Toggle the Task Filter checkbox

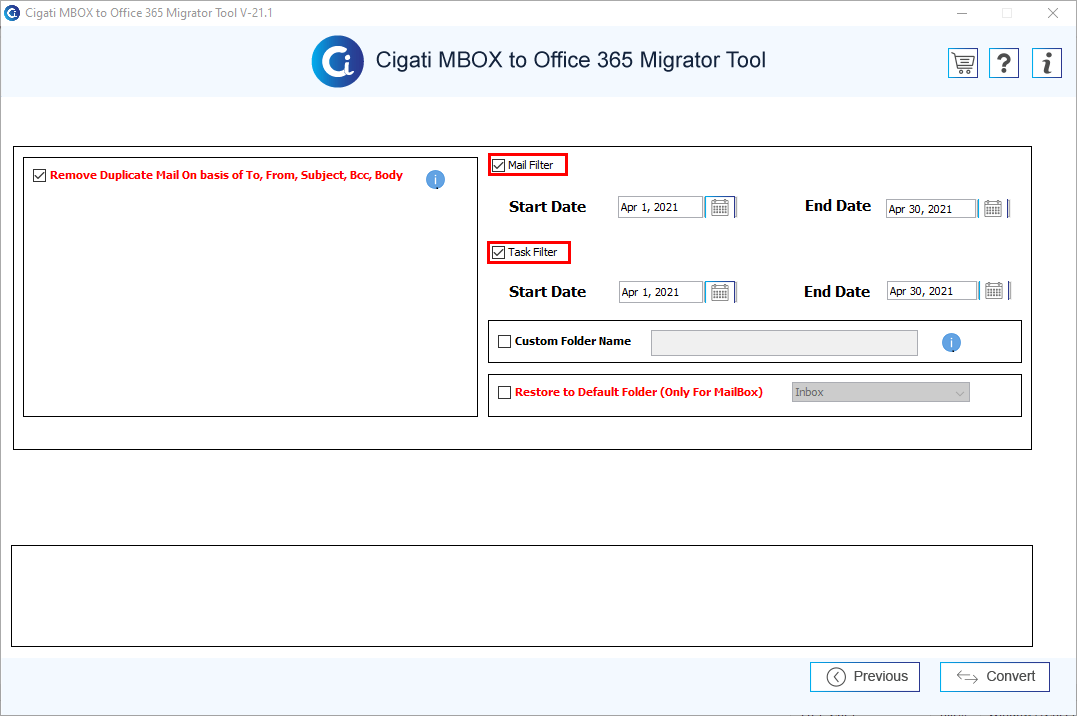(499, 252)
